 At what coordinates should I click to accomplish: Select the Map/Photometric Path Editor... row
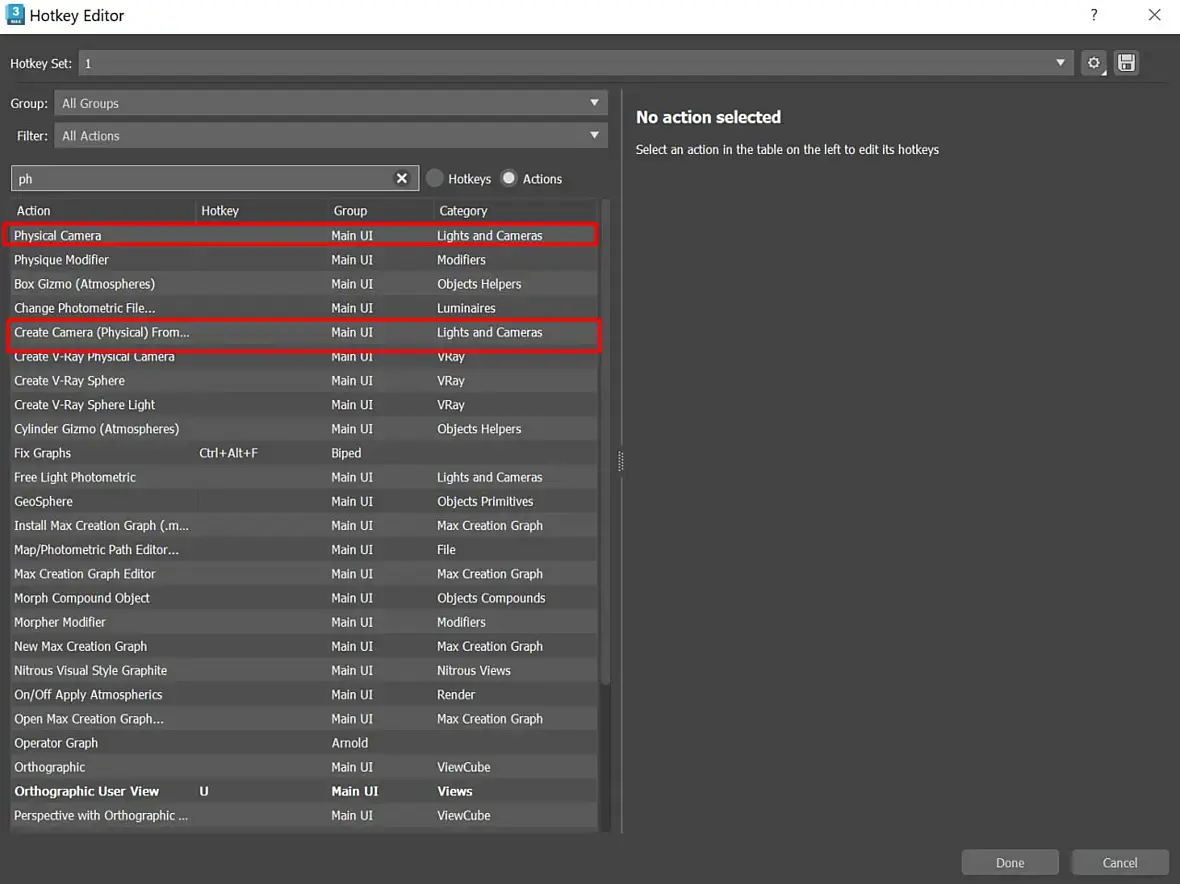pyautogui.click(x=304, y=549)
